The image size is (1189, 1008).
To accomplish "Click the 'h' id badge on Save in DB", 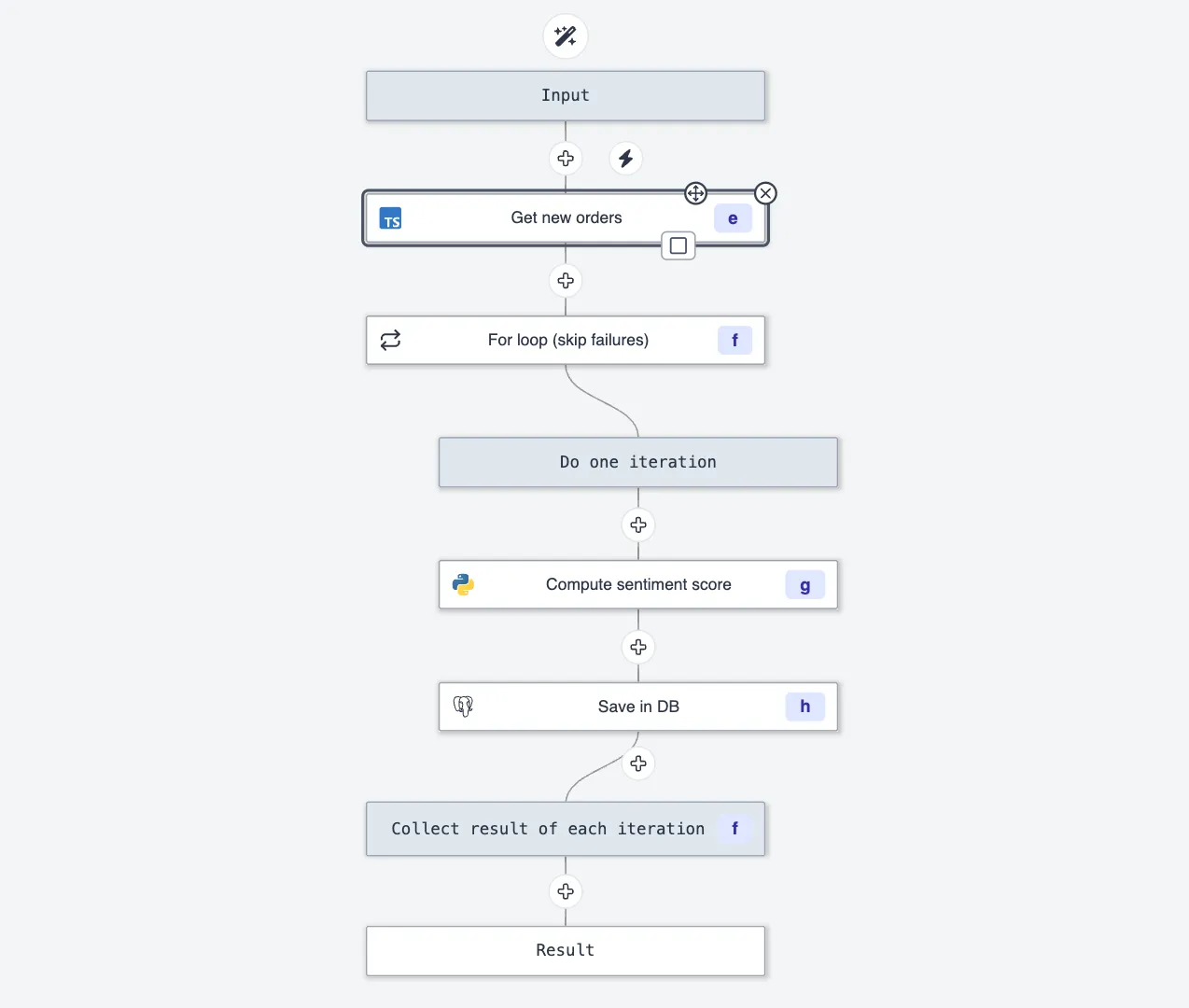I will 804,707.
